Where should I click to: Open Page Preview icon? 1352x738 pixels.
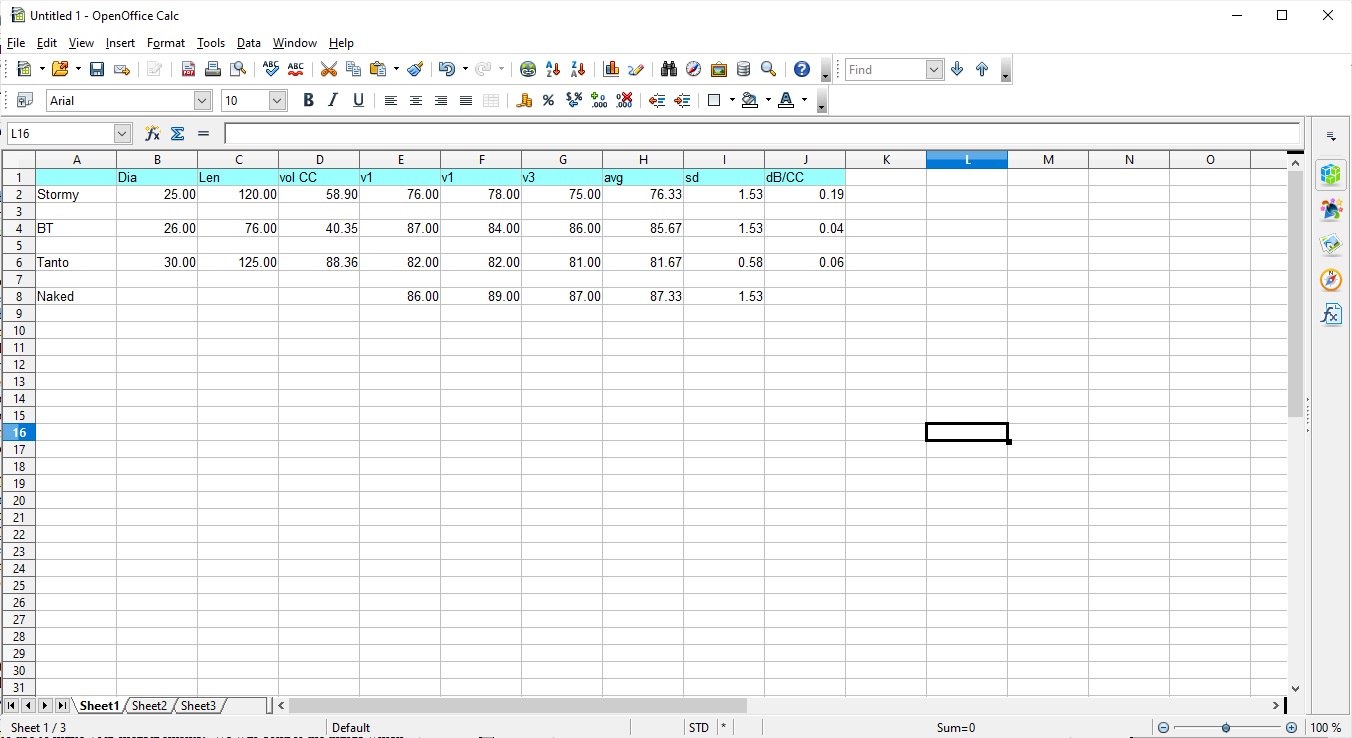238,69
